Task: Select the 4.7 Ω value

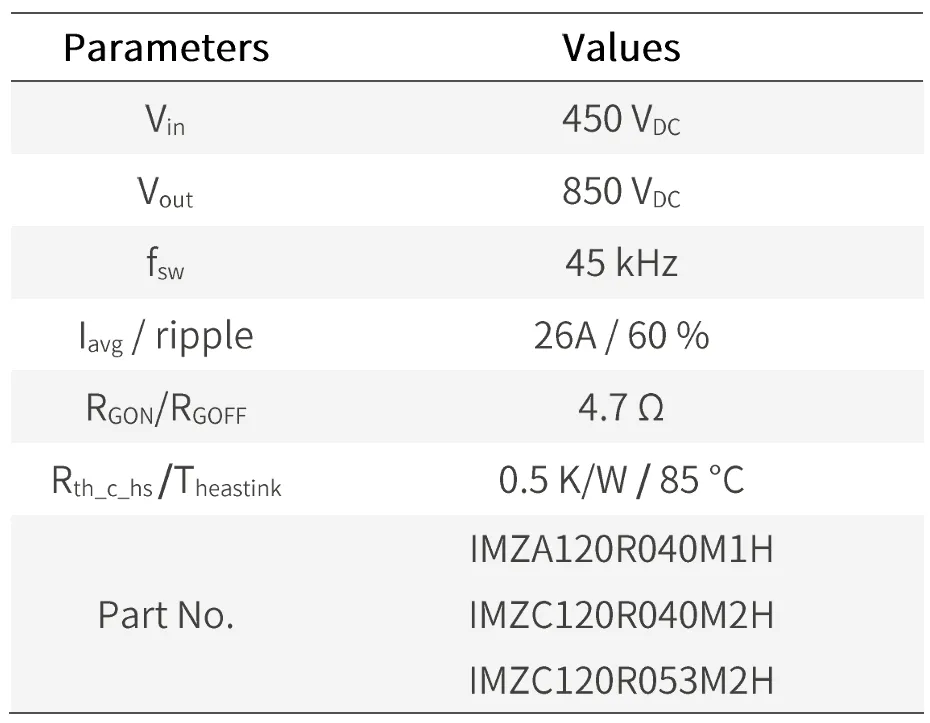Action: 621,408
